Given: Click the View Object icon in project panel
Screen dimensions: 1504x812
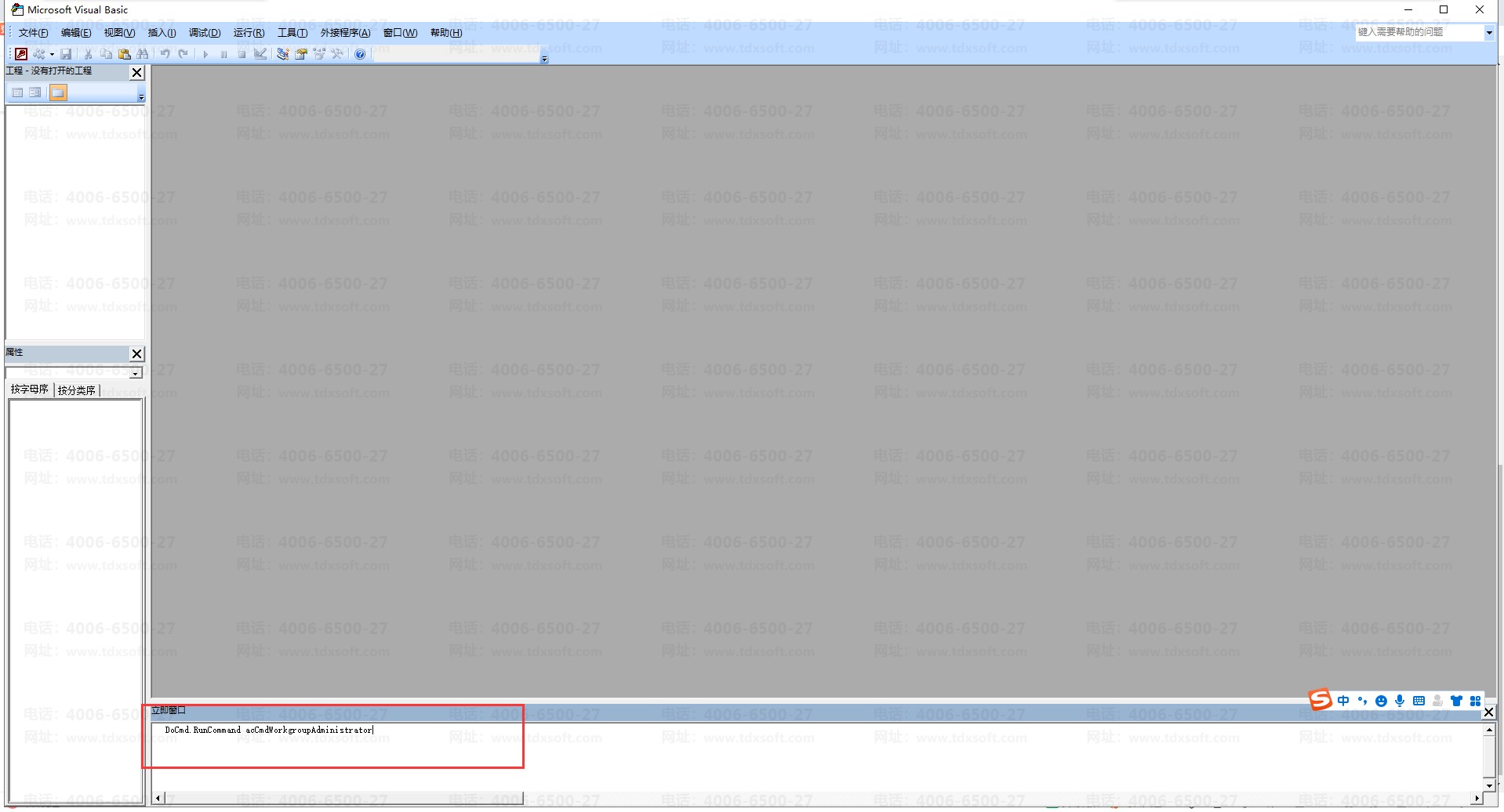Looking at the screenshot, I should (35, 92).
